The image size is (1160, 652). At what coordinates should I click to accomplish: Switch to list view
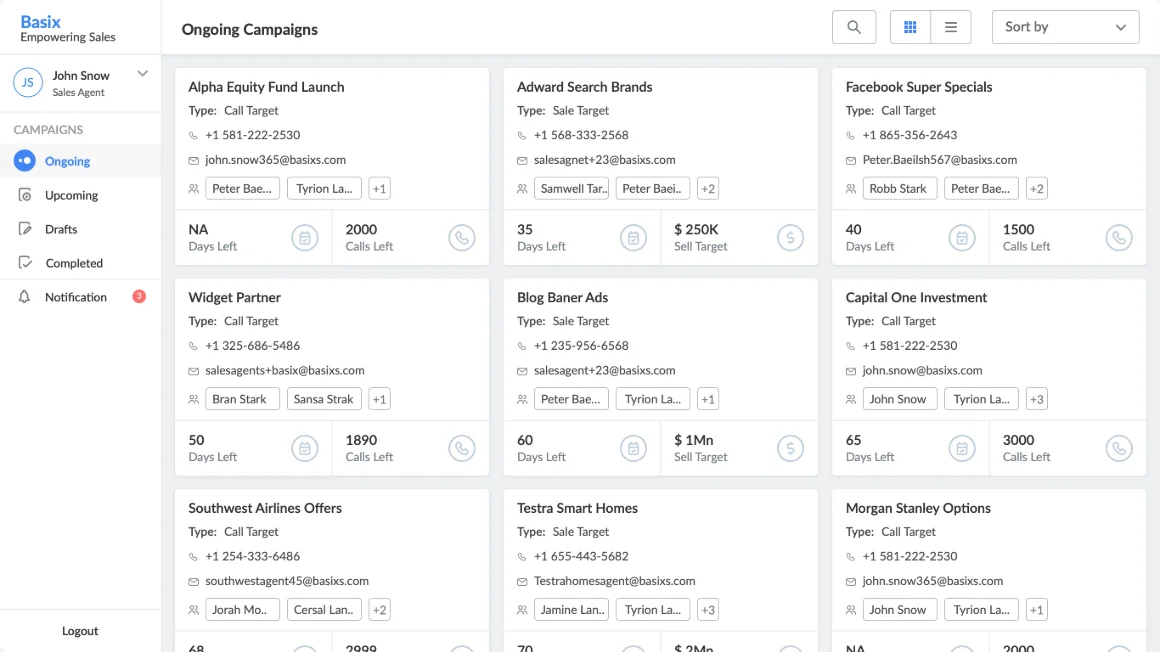951,27
